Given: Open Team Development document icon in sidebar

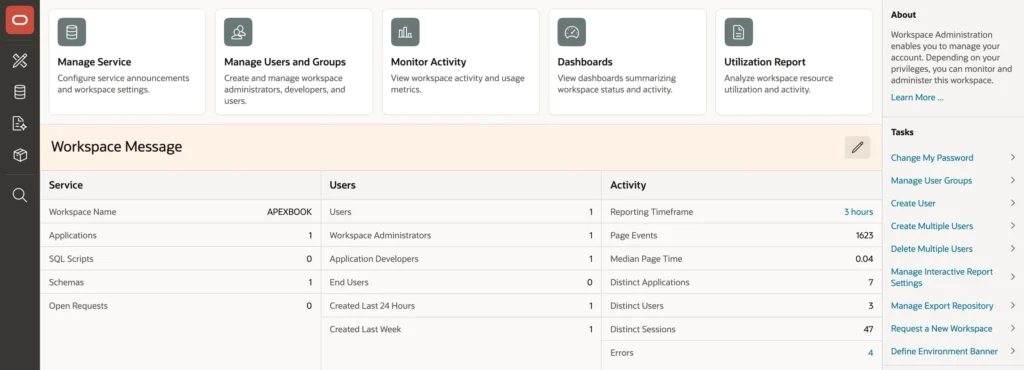Looking at the screenshot, I should [20, 123].
